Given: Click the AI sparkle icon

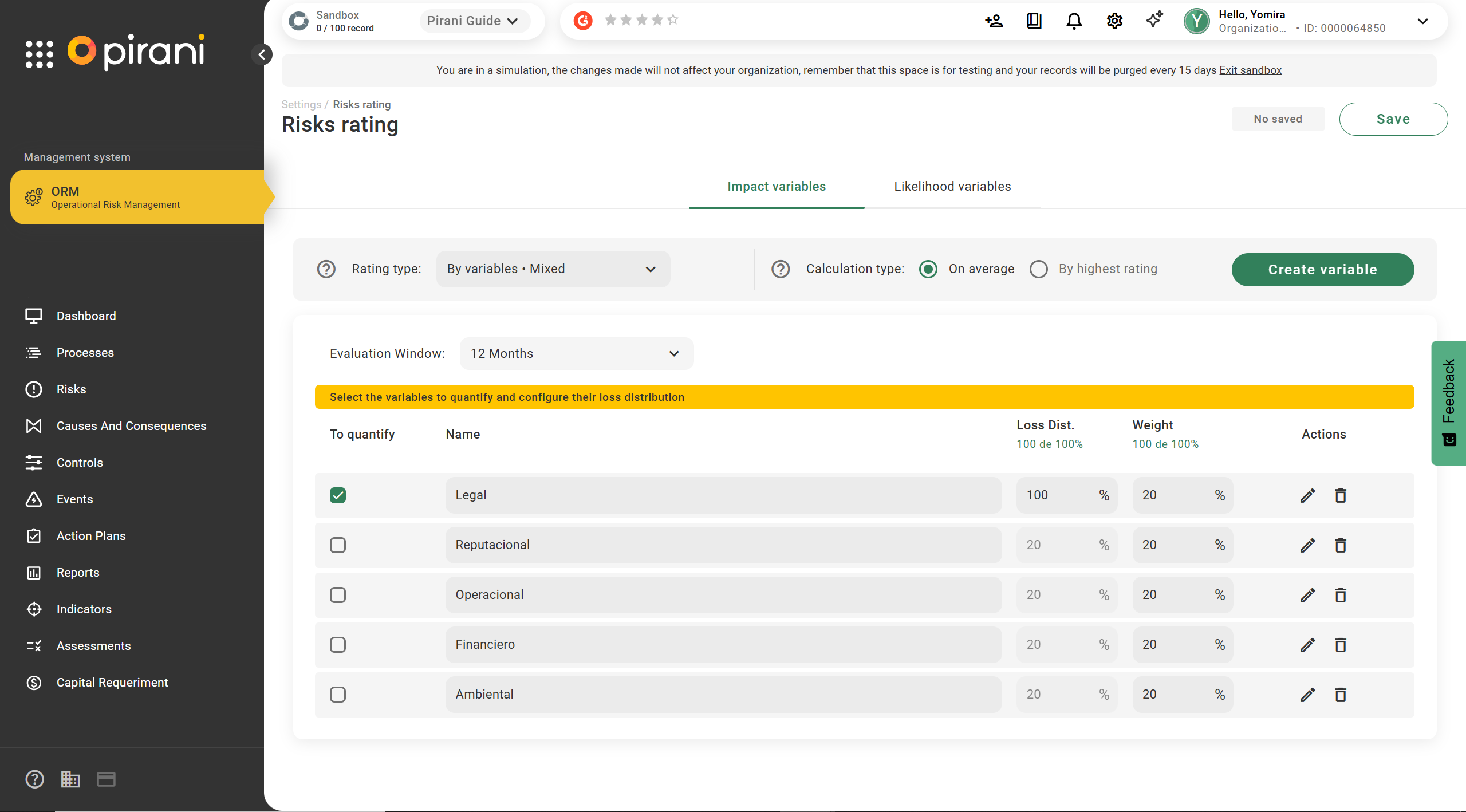Looking at the screenshot, I should [x=1154, y=20].
